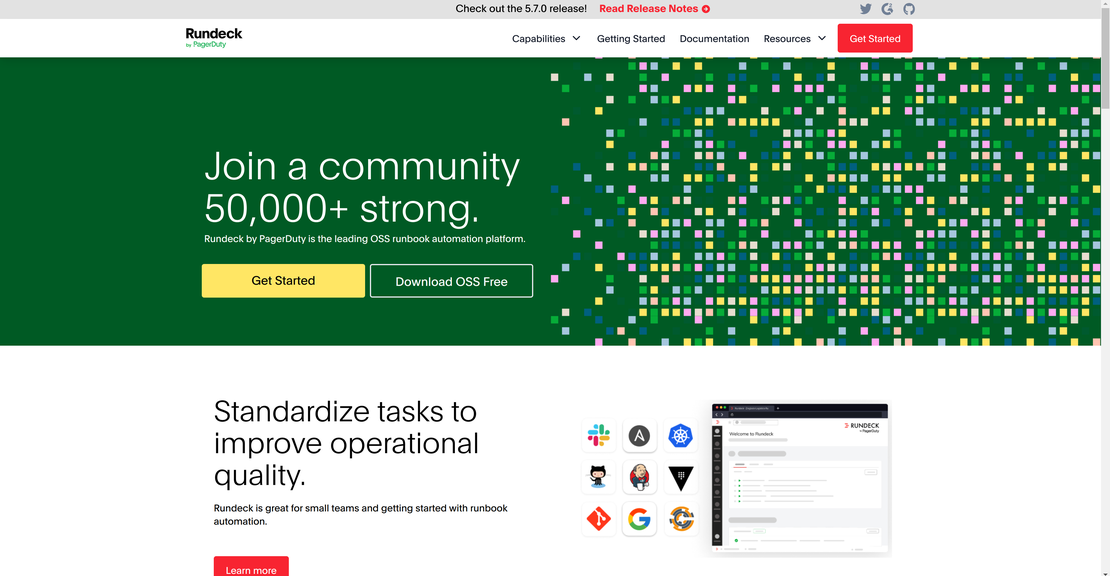Click the Rundeck product screenshot thumbnail
Viewport: 1110px width, 576px height.
coord(799,478)
